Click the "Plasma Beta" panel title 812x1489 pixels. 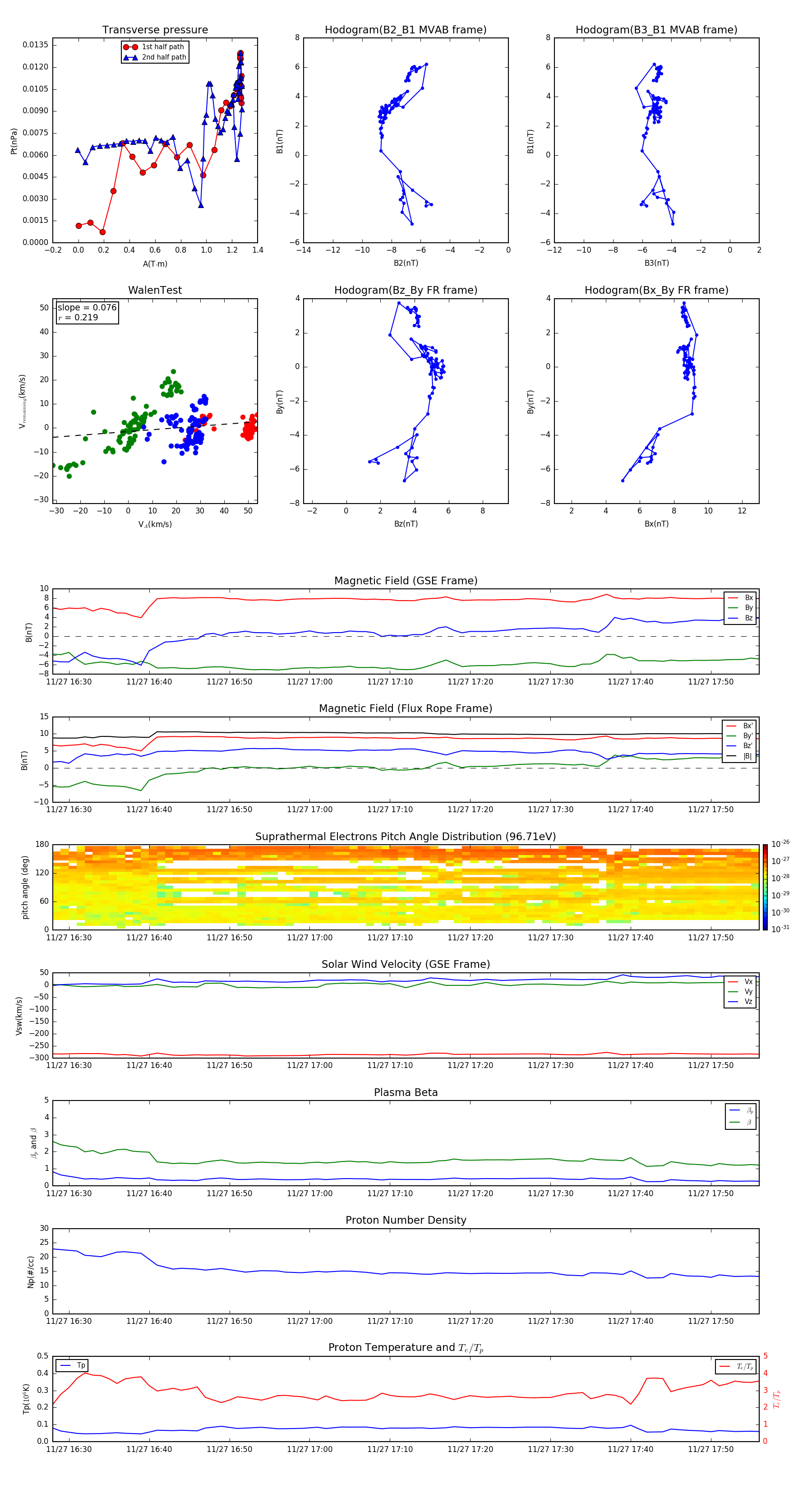point(406,1093)
